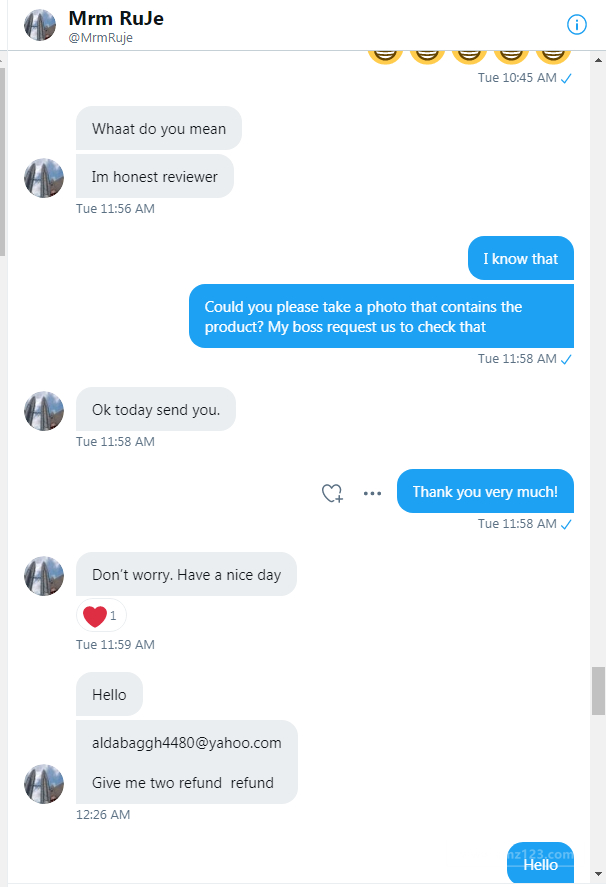
Task: Click the header profile avatar
Action: coord(39,25)
